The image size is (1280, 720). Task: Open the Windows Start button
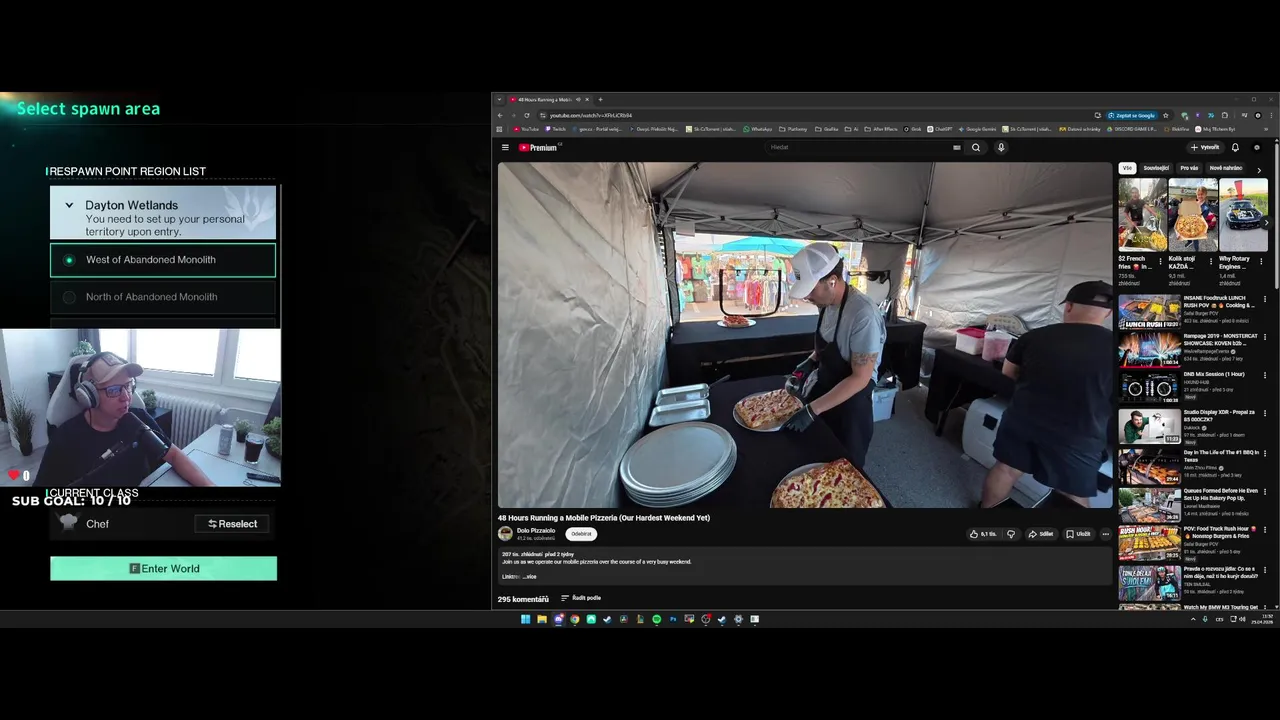525,619
